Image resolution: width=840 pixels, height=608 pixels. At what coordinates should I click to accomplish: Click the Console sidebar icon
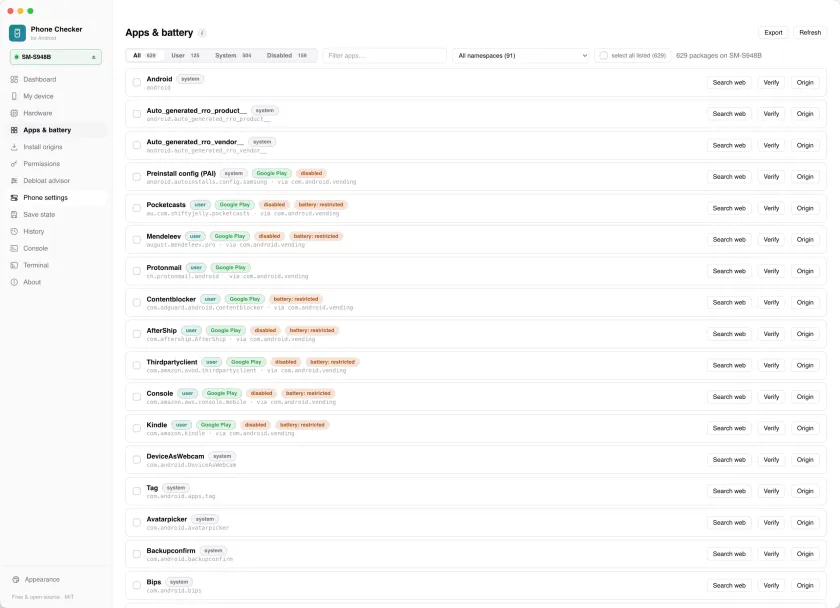(14, 249)
